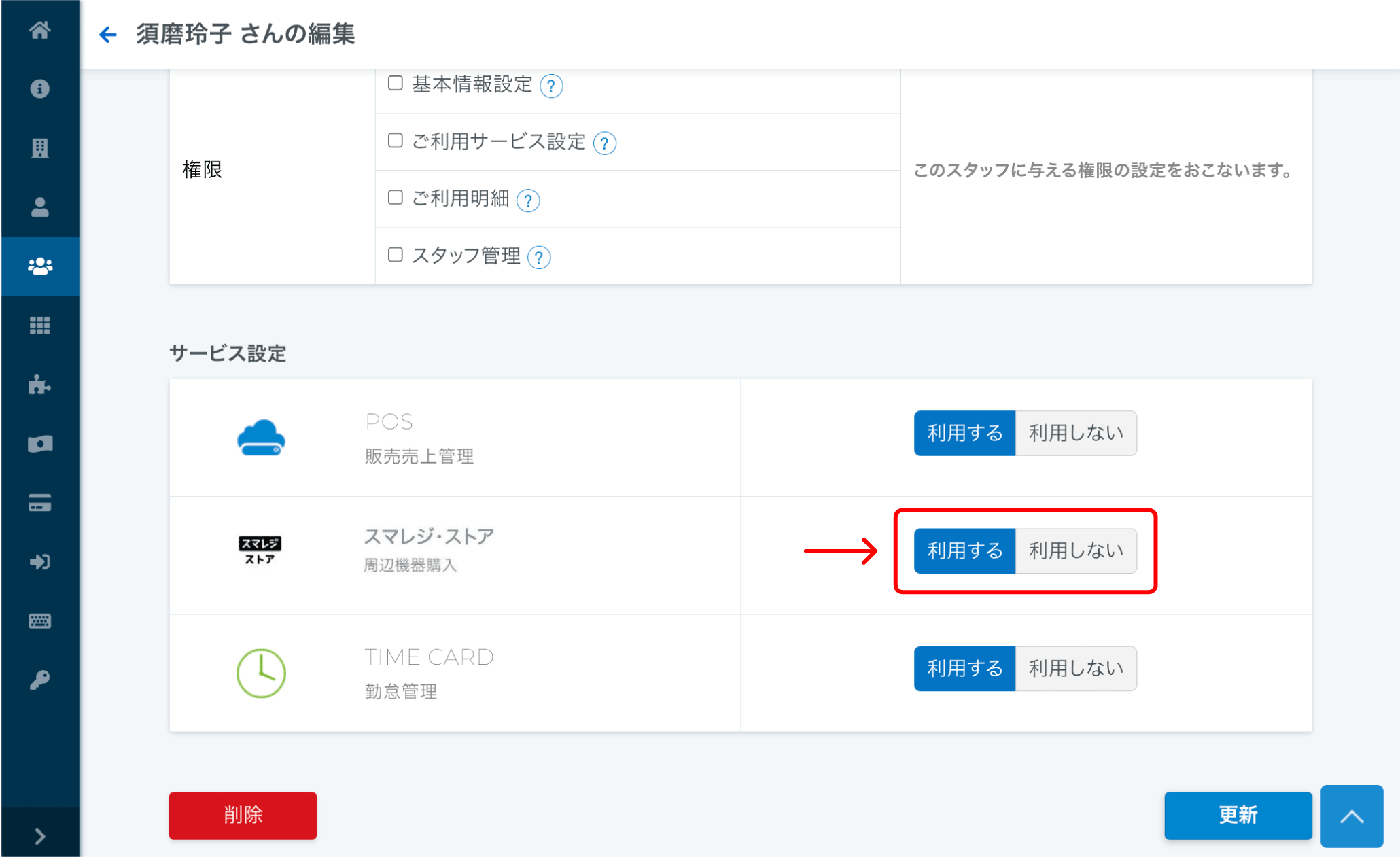This screenshot has width=1400, height=857.
Task: Open the info circle sidebar icon
Action: (39, 88)
